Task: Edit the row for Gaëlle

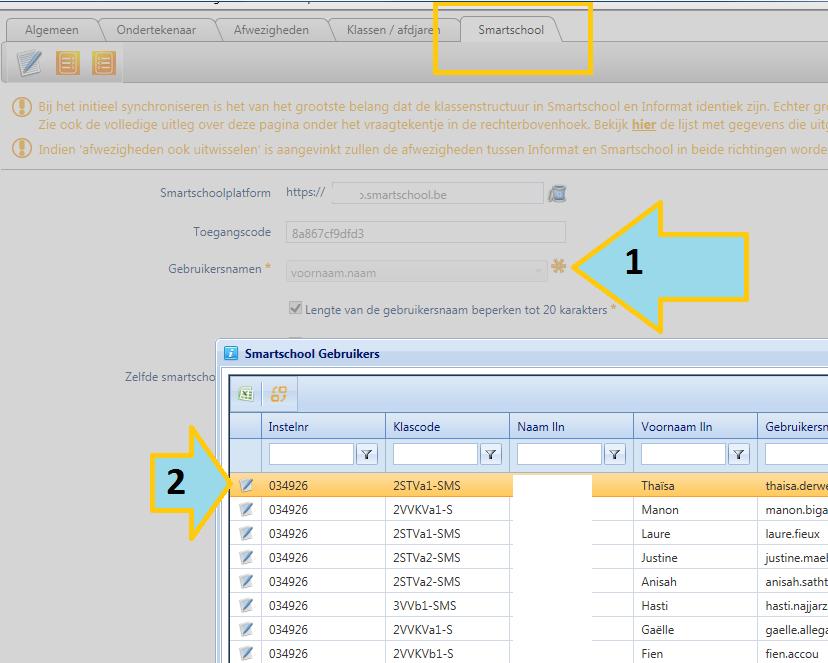Action: 246,629
